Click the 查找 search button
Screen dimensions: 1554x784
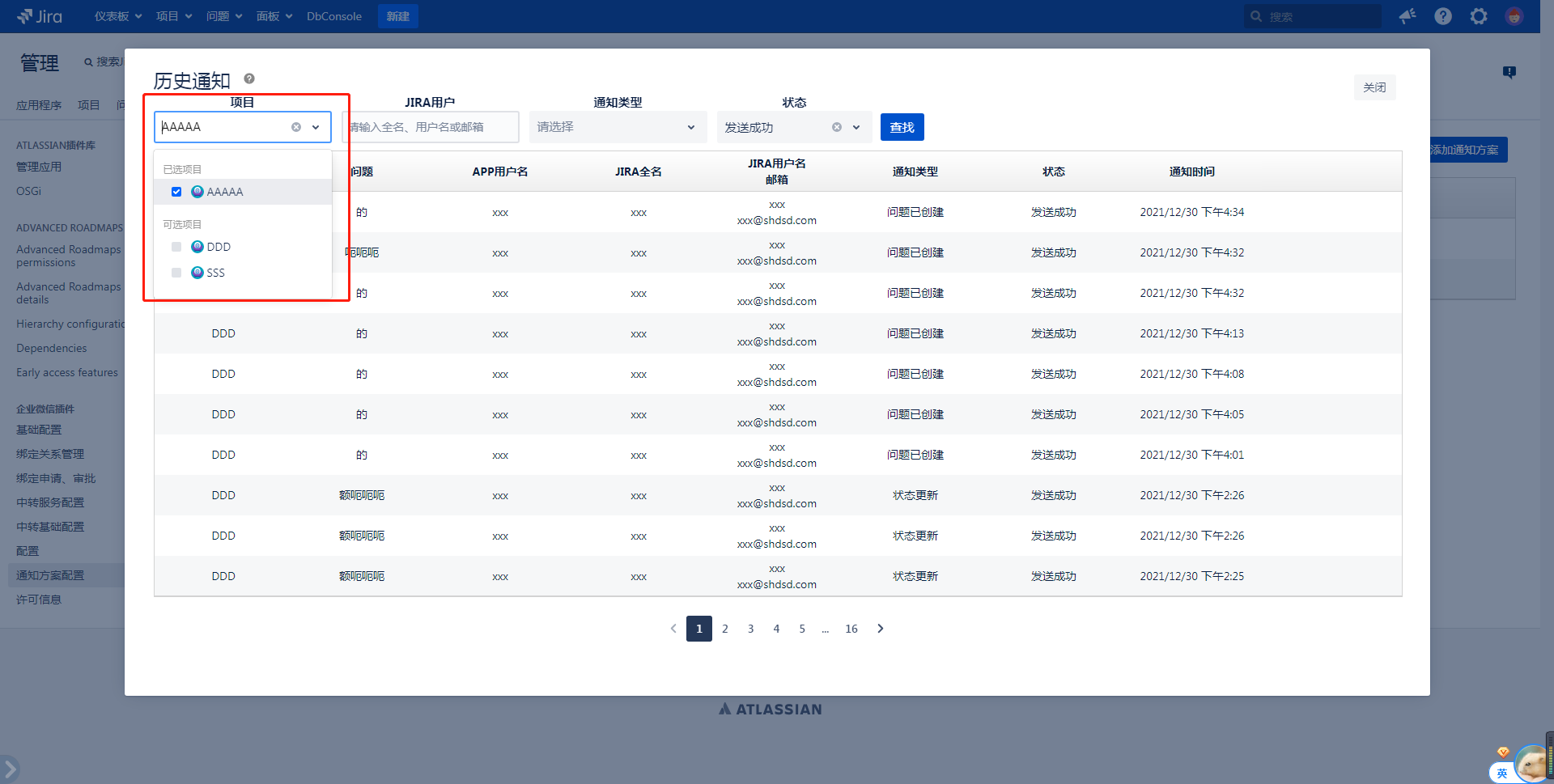(902, 127)
